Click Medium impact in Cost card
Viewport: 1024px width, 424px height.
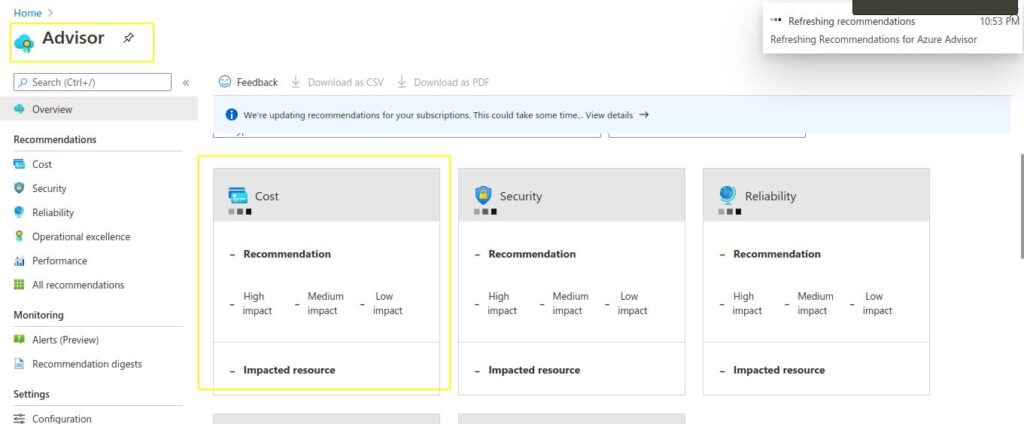[x=325, y=303]
